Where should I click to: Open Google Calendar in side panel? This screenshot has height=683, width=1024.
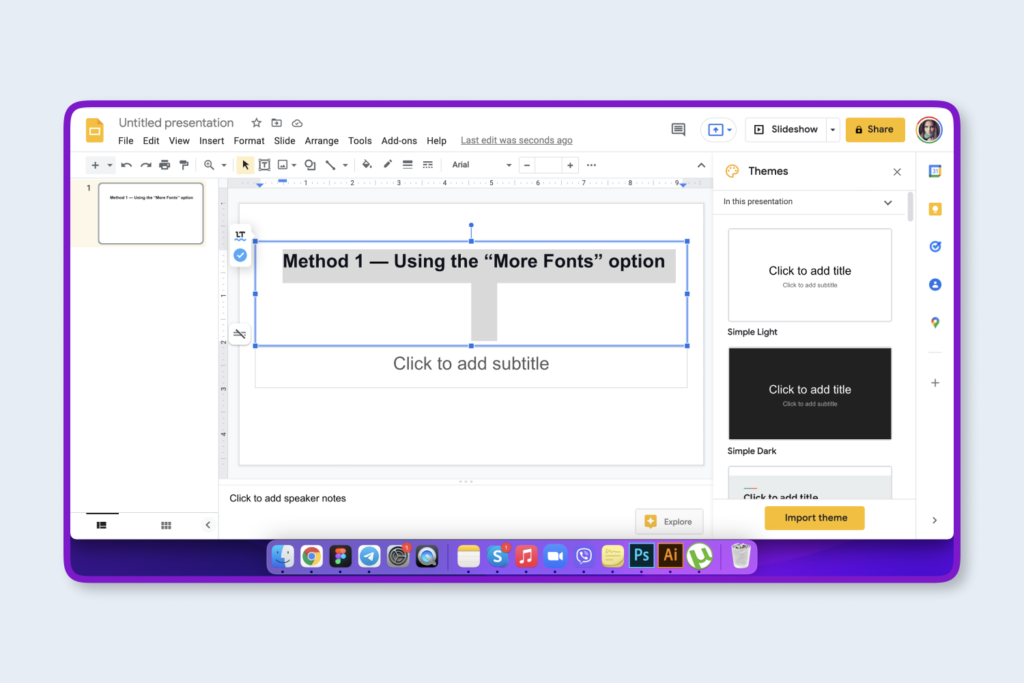tap(935, 171)
